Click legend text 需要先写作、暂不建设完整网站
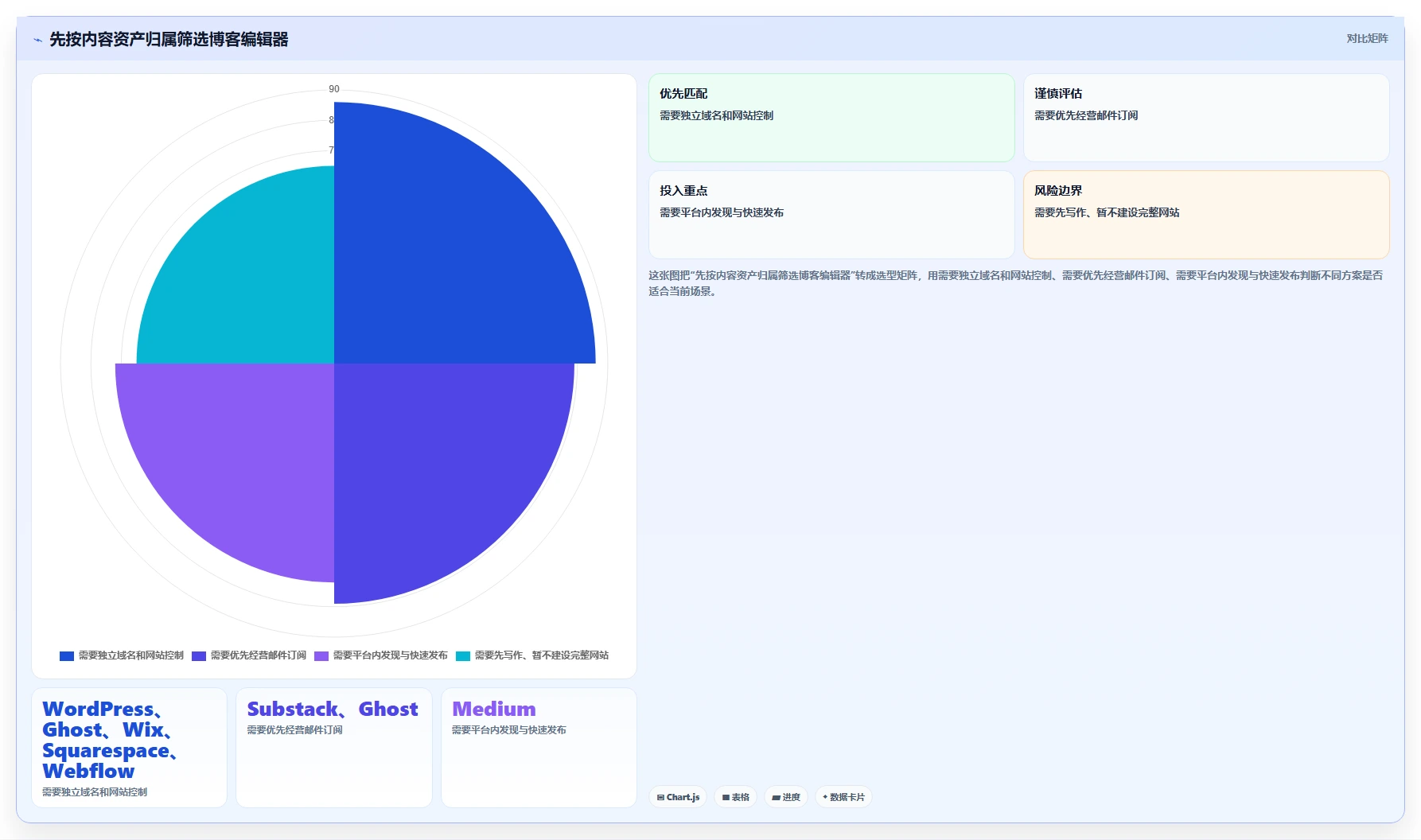 (x=542, y=655)
